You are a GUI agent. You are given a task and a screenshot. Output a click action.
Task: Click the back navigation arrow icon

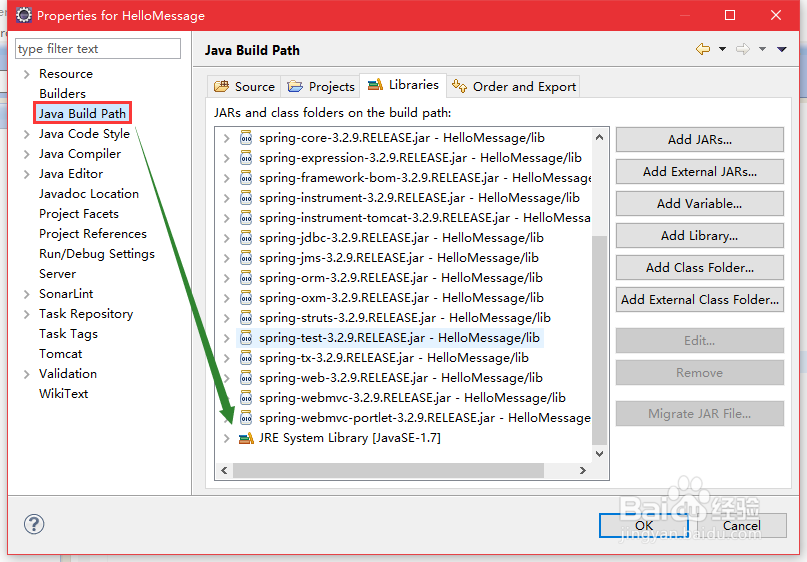point(703,49)
